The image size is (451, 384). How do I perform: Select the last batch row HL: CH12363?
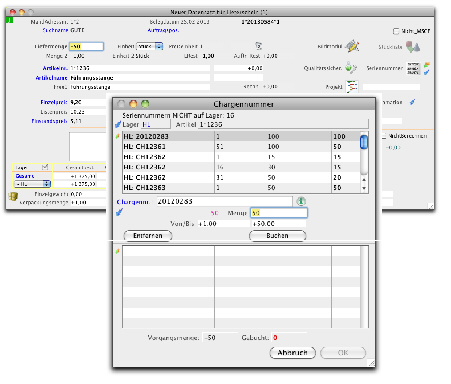click(x=241, y=188)
